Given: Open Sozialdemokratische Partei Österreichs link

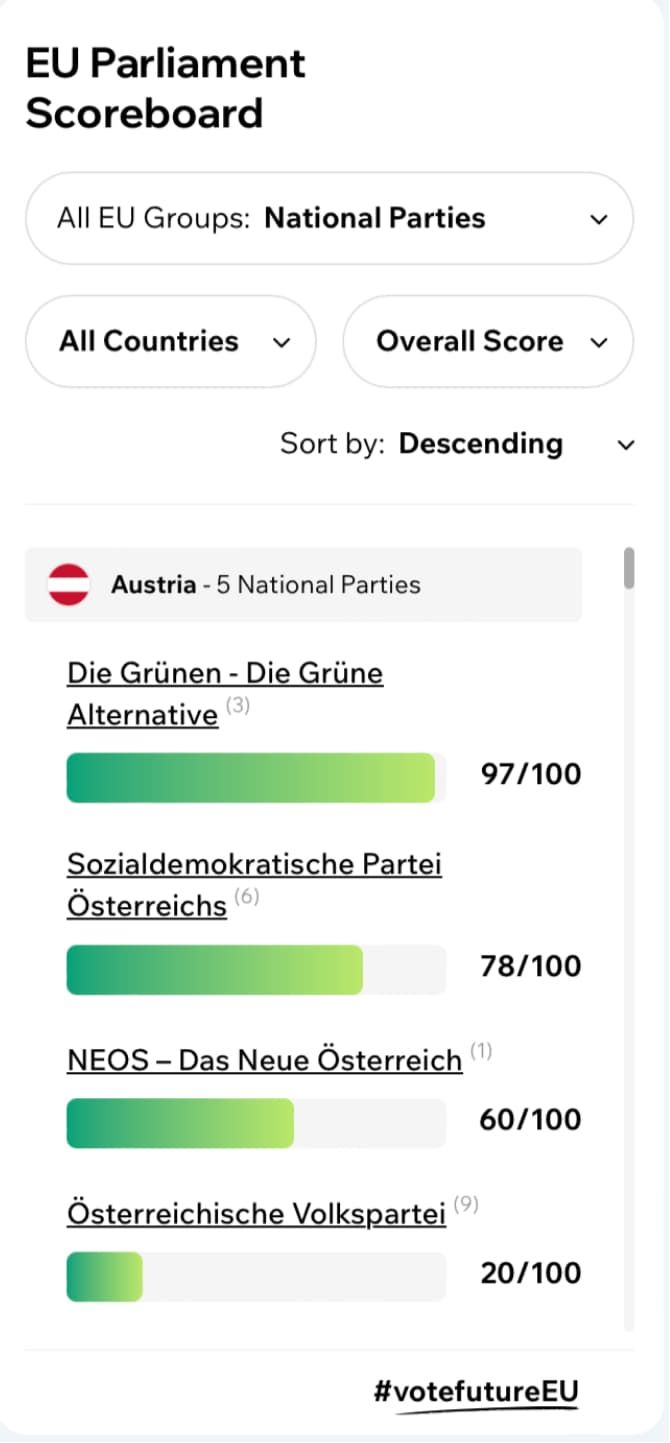Looking at the screenshot, I should pyautogui.click(x=254, y=884).
